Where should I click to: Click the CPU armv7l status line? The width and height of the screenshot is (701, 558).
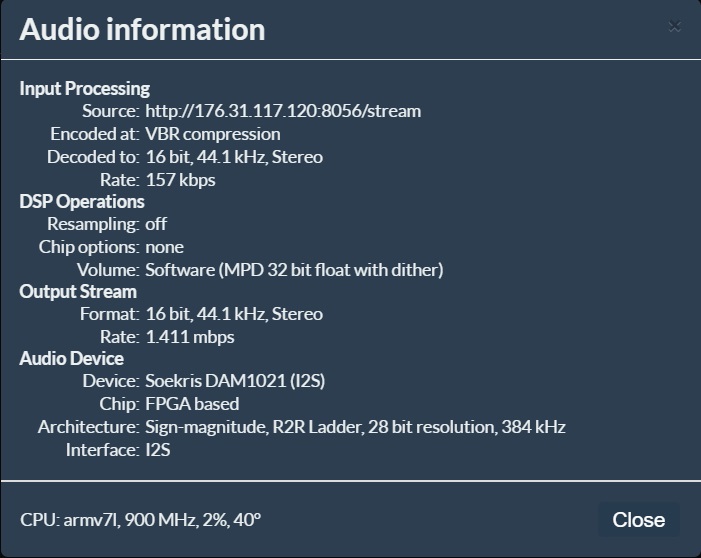(140, 520)
